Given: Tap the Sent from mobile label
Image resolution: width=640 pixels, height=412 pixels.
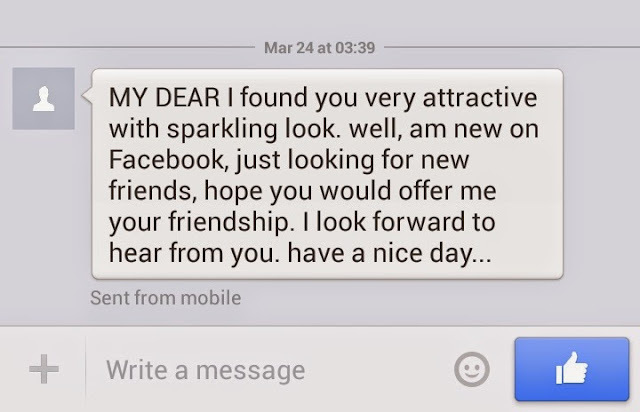Looking at the screenshot, I should [x=165, y=297].
